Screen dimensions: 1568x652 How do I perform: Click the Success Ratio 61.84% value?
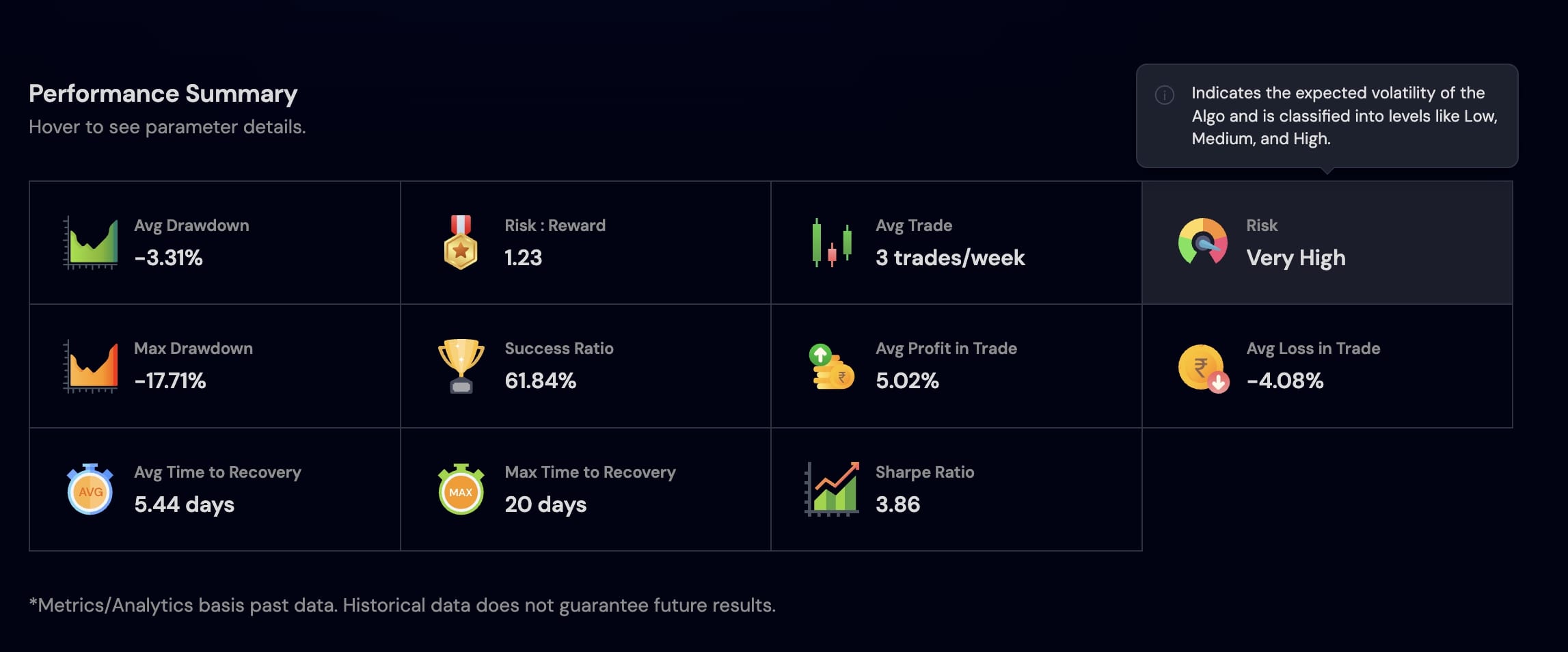click(x=540, y=381)
